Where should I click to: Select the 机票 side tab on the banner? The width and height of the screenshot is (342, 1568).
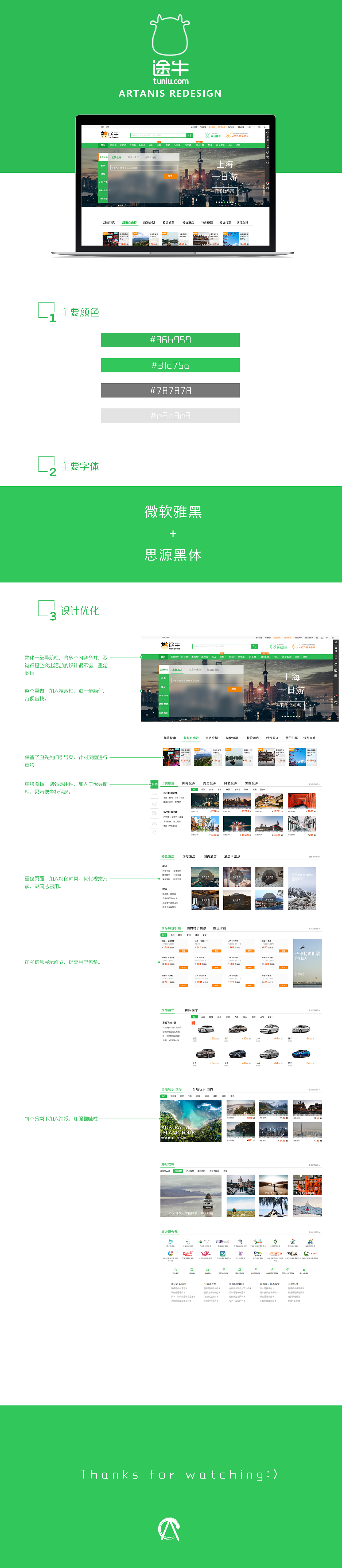point(163,678)
